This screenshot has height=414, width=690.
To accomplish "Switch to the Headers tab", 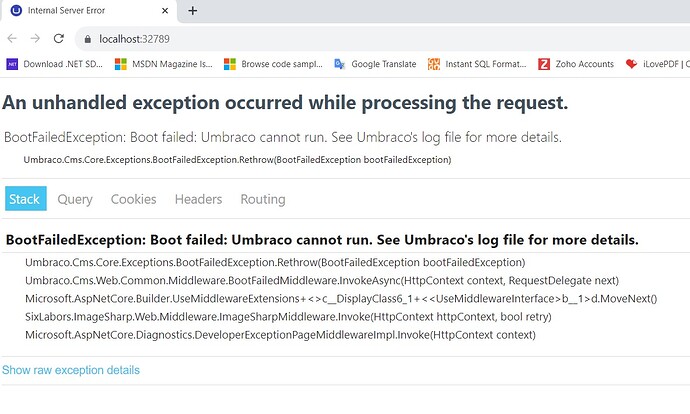I will coord(198,199).
